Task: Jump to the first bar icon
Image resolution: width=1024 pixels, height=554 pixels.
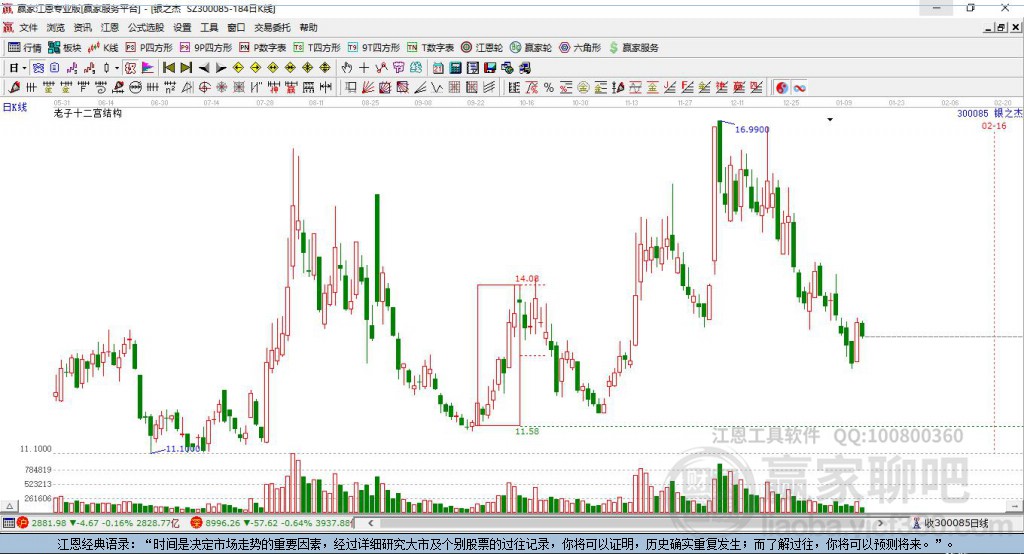Action: coord(168,67)
